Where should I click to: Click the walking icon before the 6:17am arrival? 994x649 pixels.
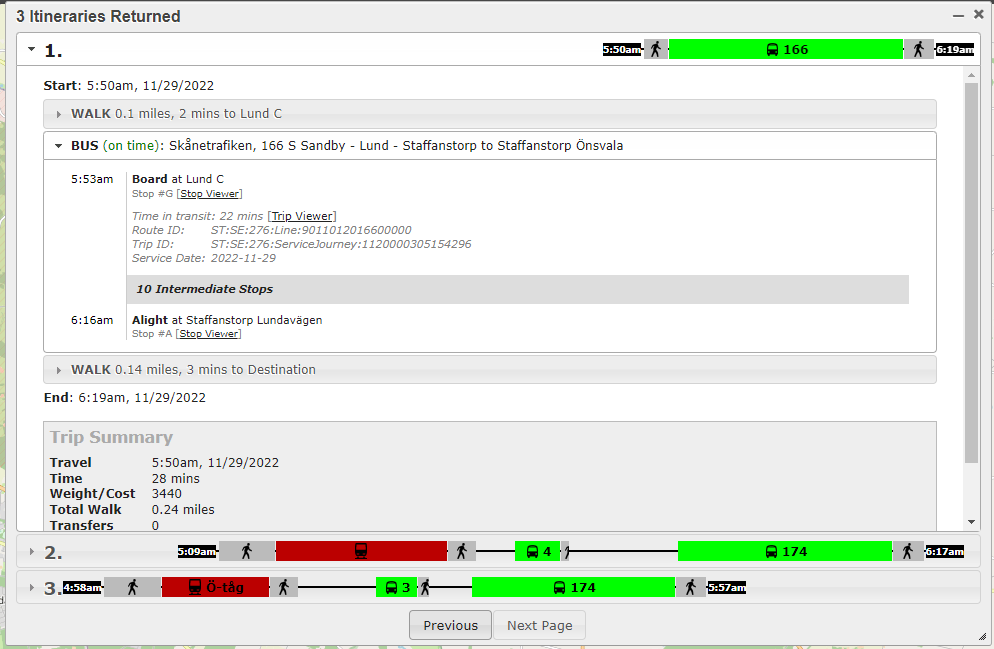[x=910, y=550]
